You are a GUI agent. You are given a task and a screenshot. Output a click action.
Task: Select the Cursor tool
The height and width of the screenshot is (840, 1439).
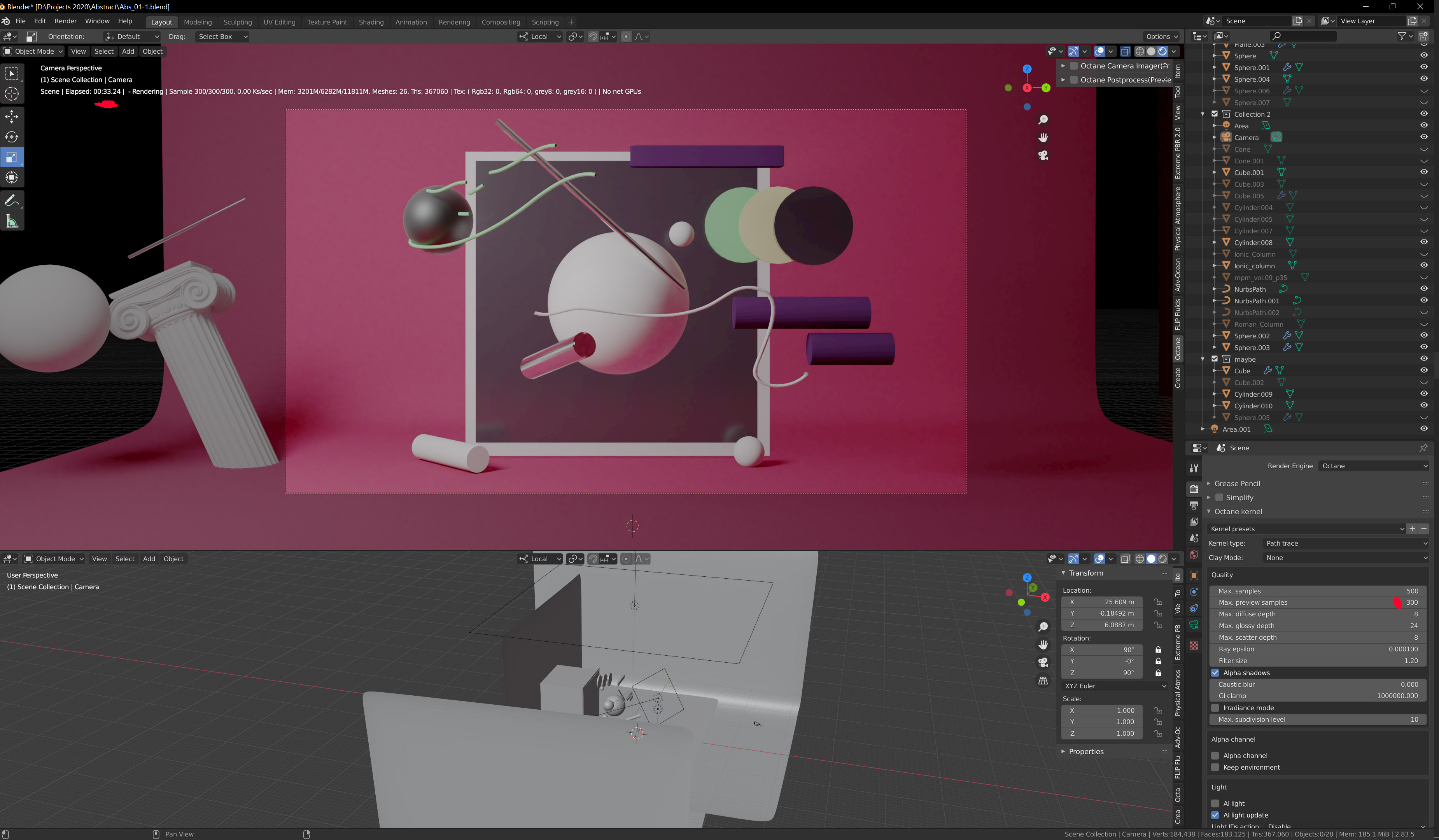pos(12,94)
